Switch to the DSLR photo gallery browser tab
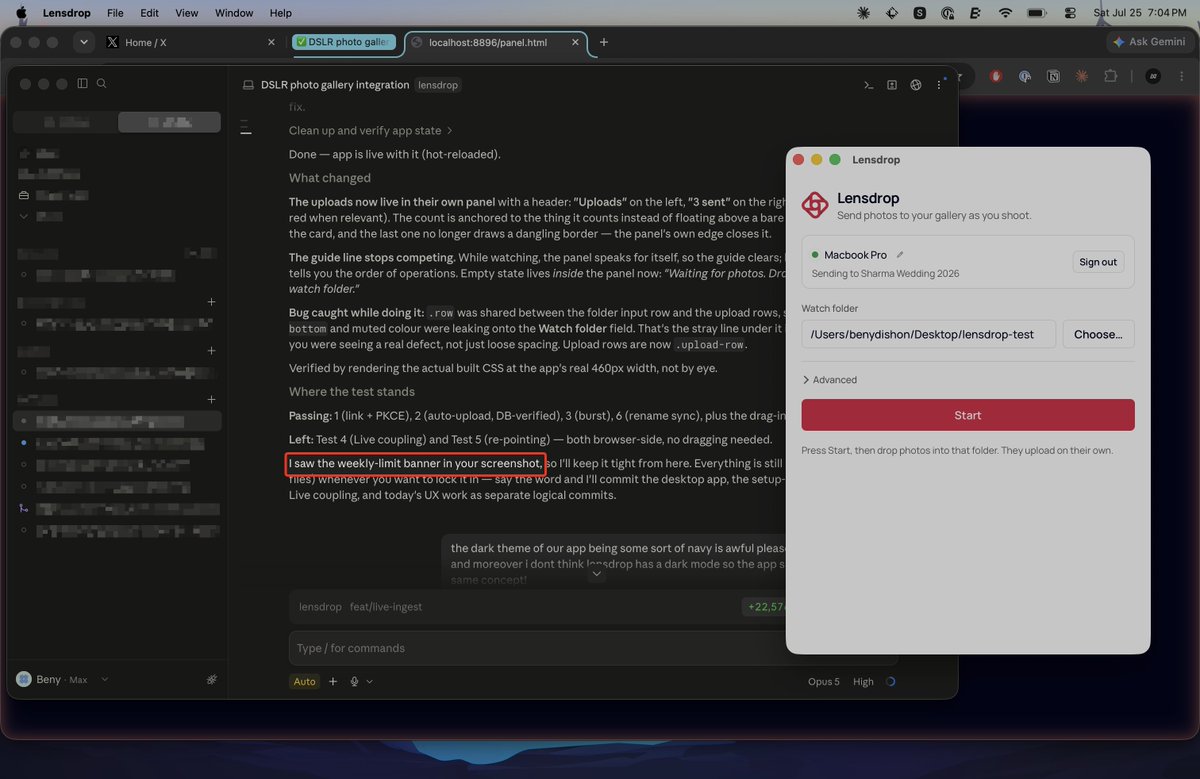This screenshot has height=779, width=1200. point(343,42)
